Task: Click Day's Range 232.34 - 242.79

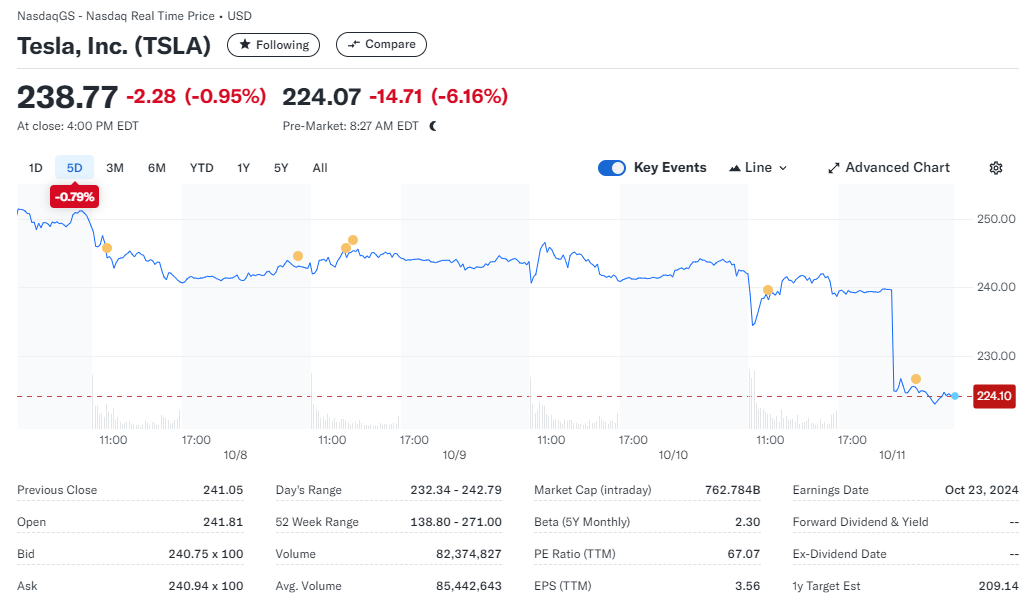Action: pyautogui.click(x=456, y=490)
